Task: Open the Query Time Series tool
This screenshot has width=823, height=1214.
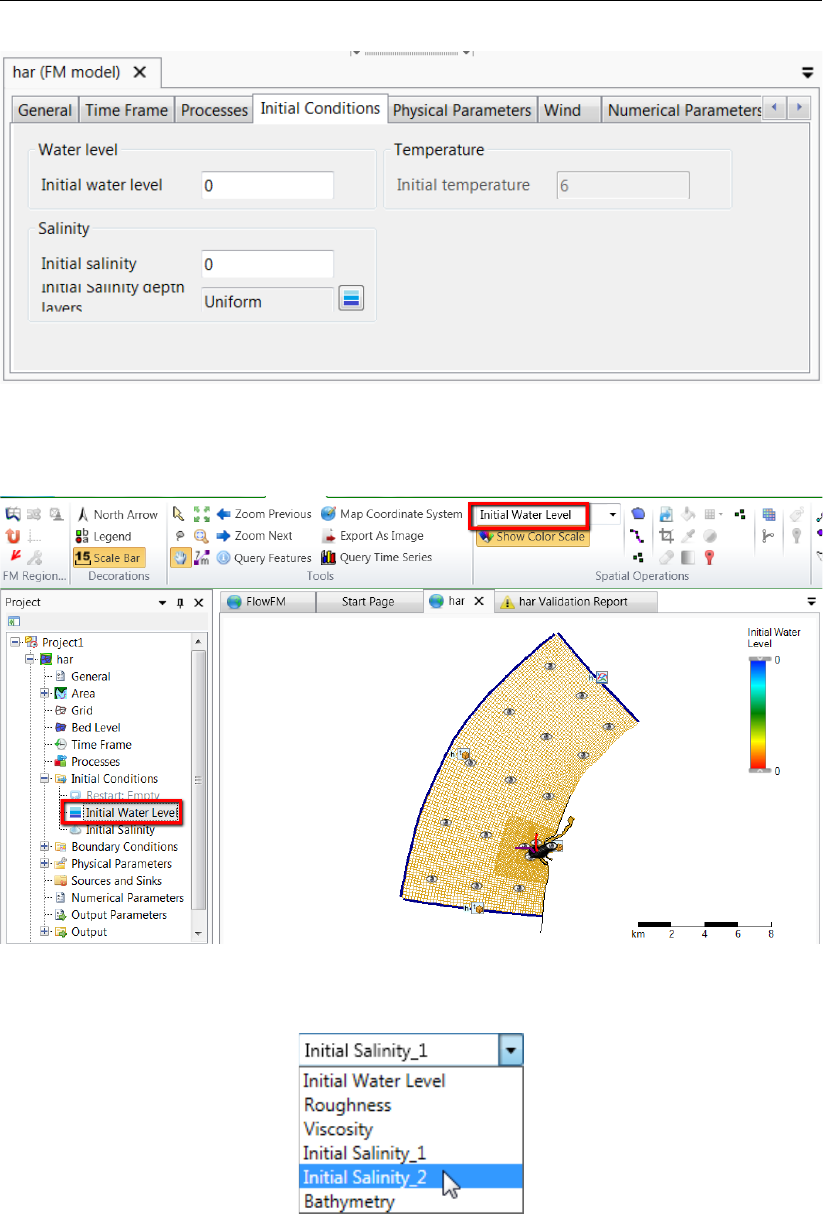Action: click(x=377, y=558)
